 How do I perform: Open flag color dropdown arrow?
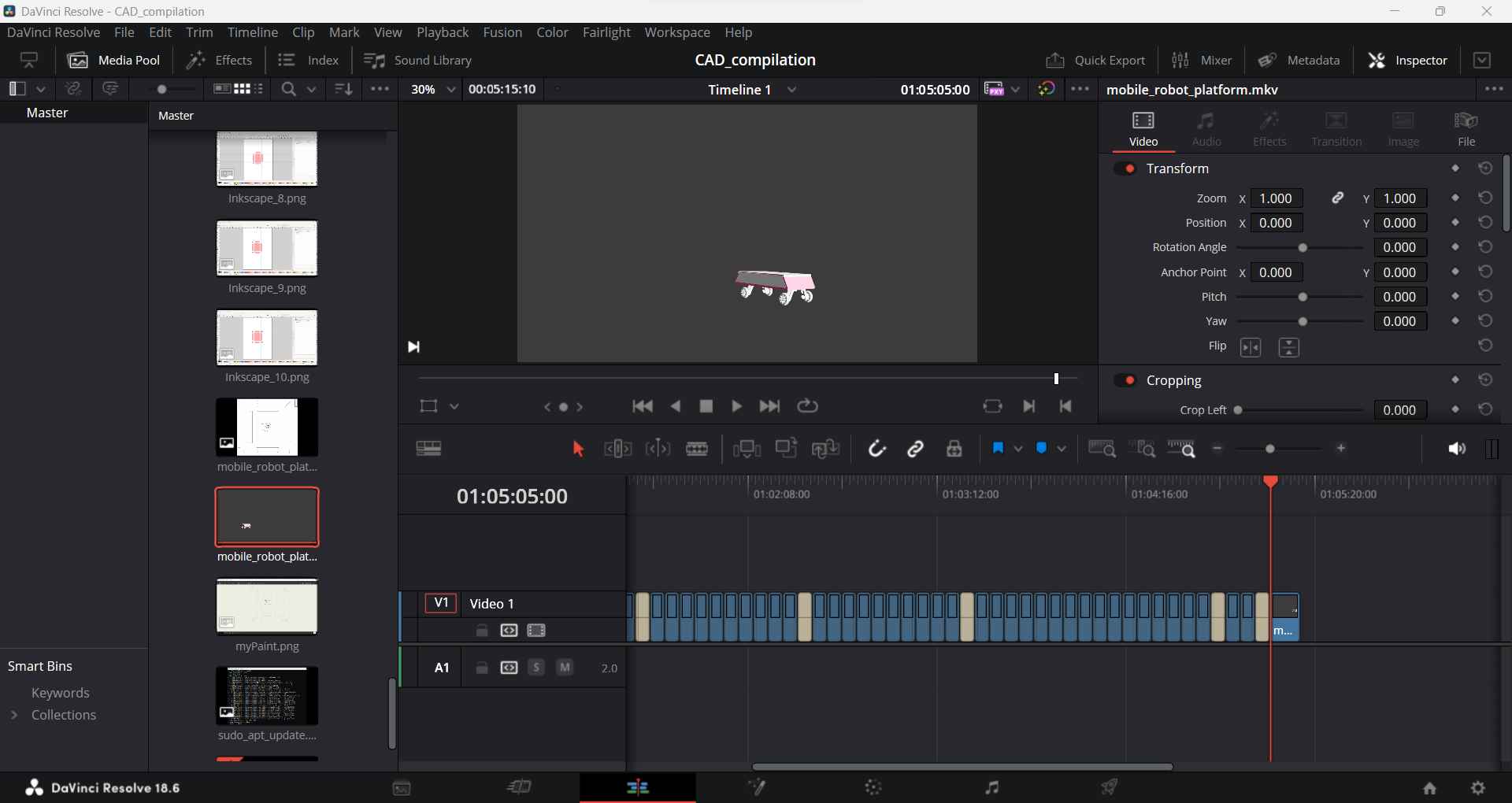(1018, 449)
